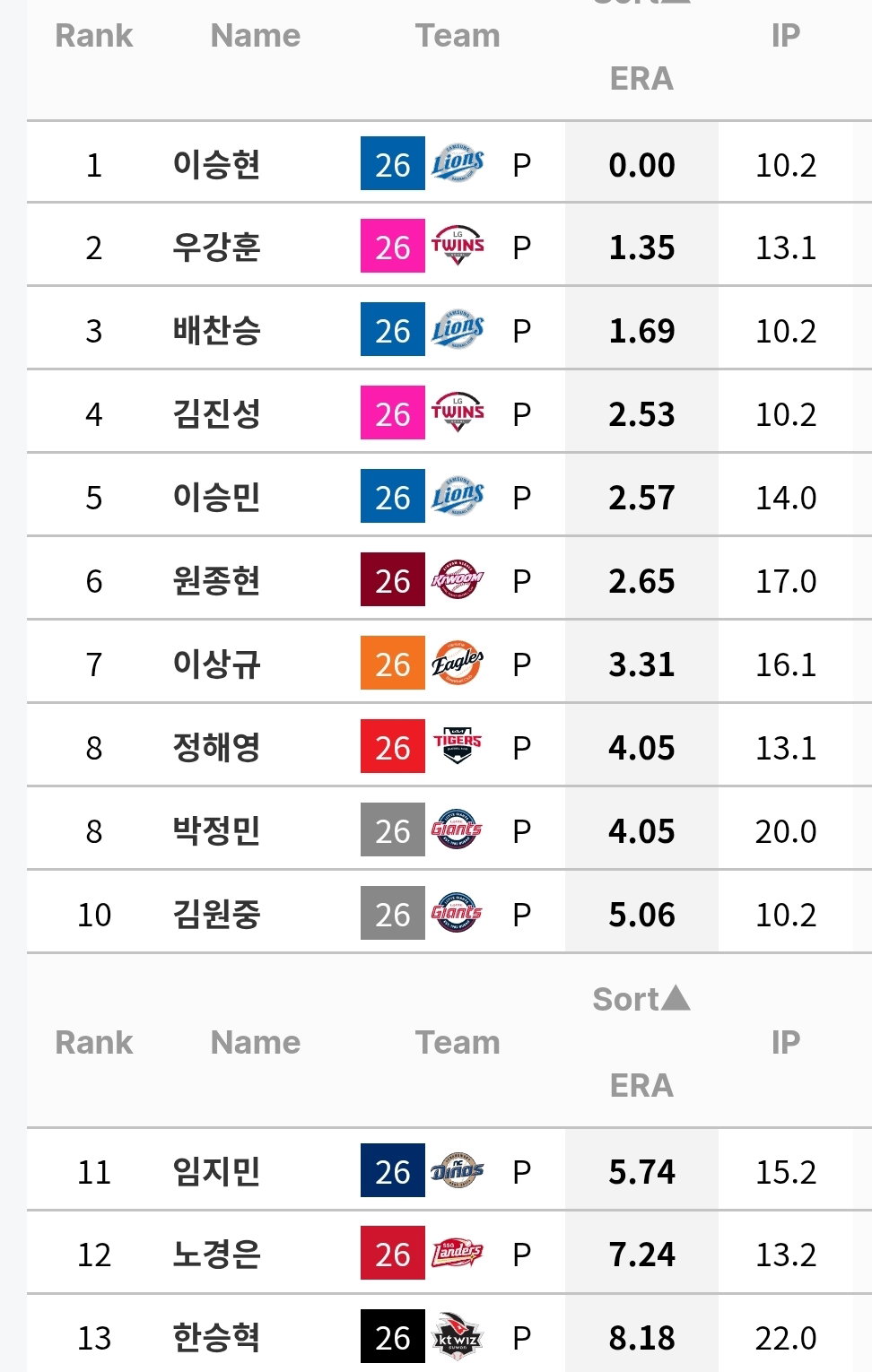Select the LG Twins logo next to 우강훈

click(x=458, y=246)
